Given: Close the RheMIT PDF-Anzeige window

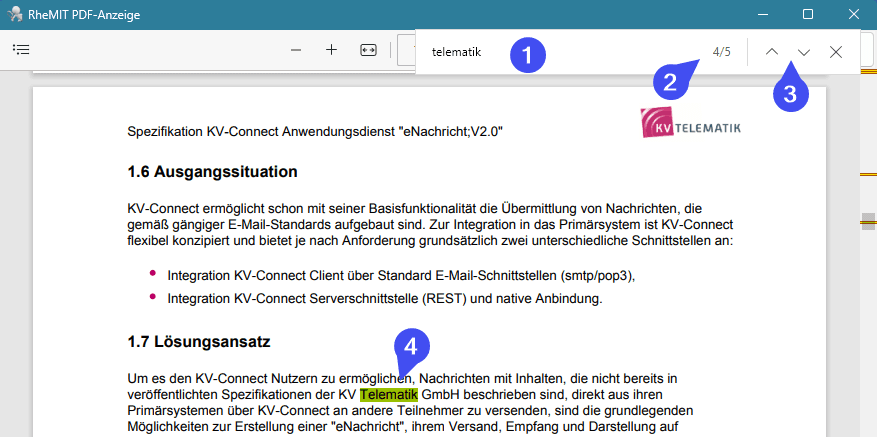Looking at the screenshot, I should click(x=853, y=14).
